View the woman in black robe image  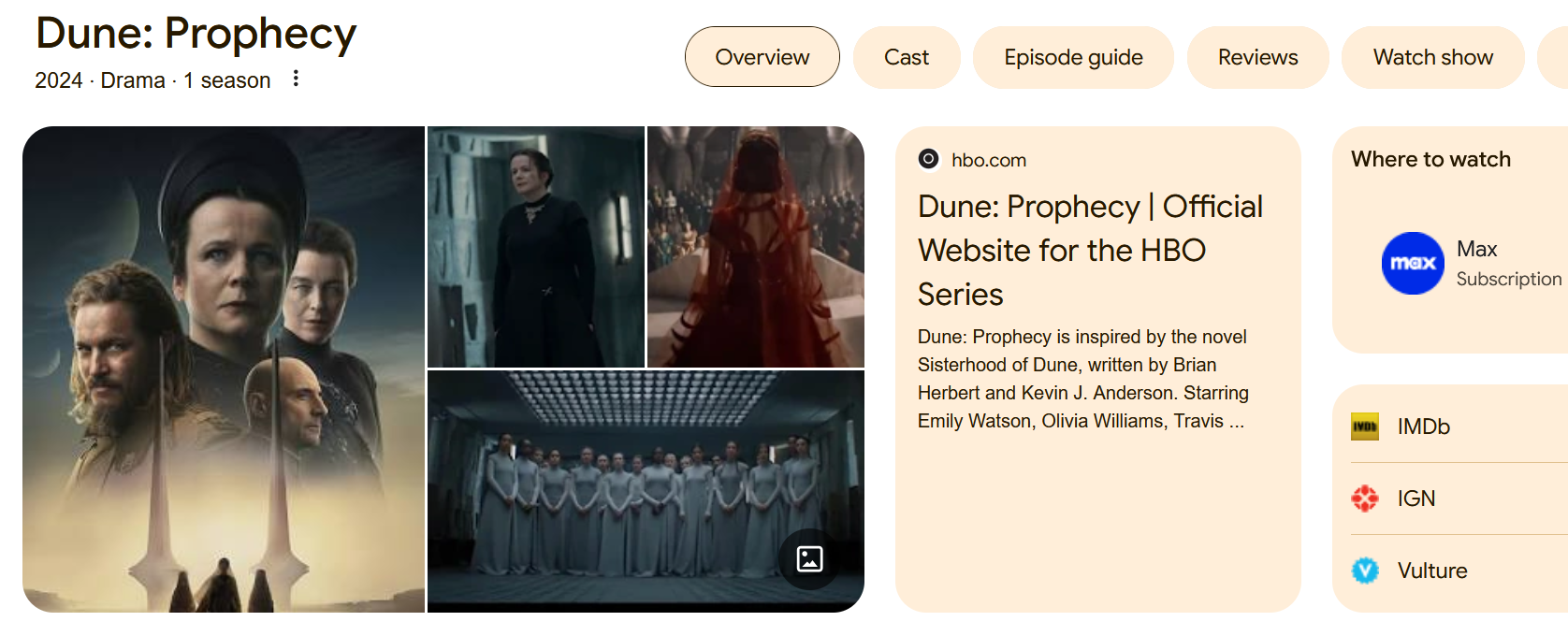(x=536, y=247)
